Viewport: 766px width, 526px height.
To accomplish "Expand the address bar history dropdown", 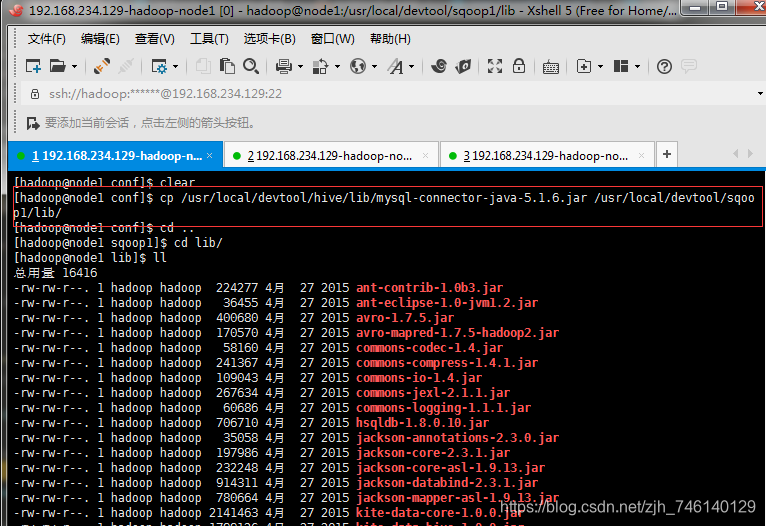I will 760,94.
